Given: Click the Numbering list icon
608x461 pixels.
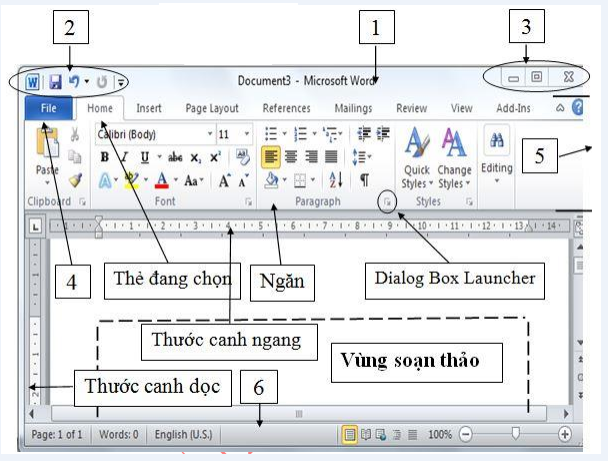Looking at the screenshot, I should coord(300,134).
